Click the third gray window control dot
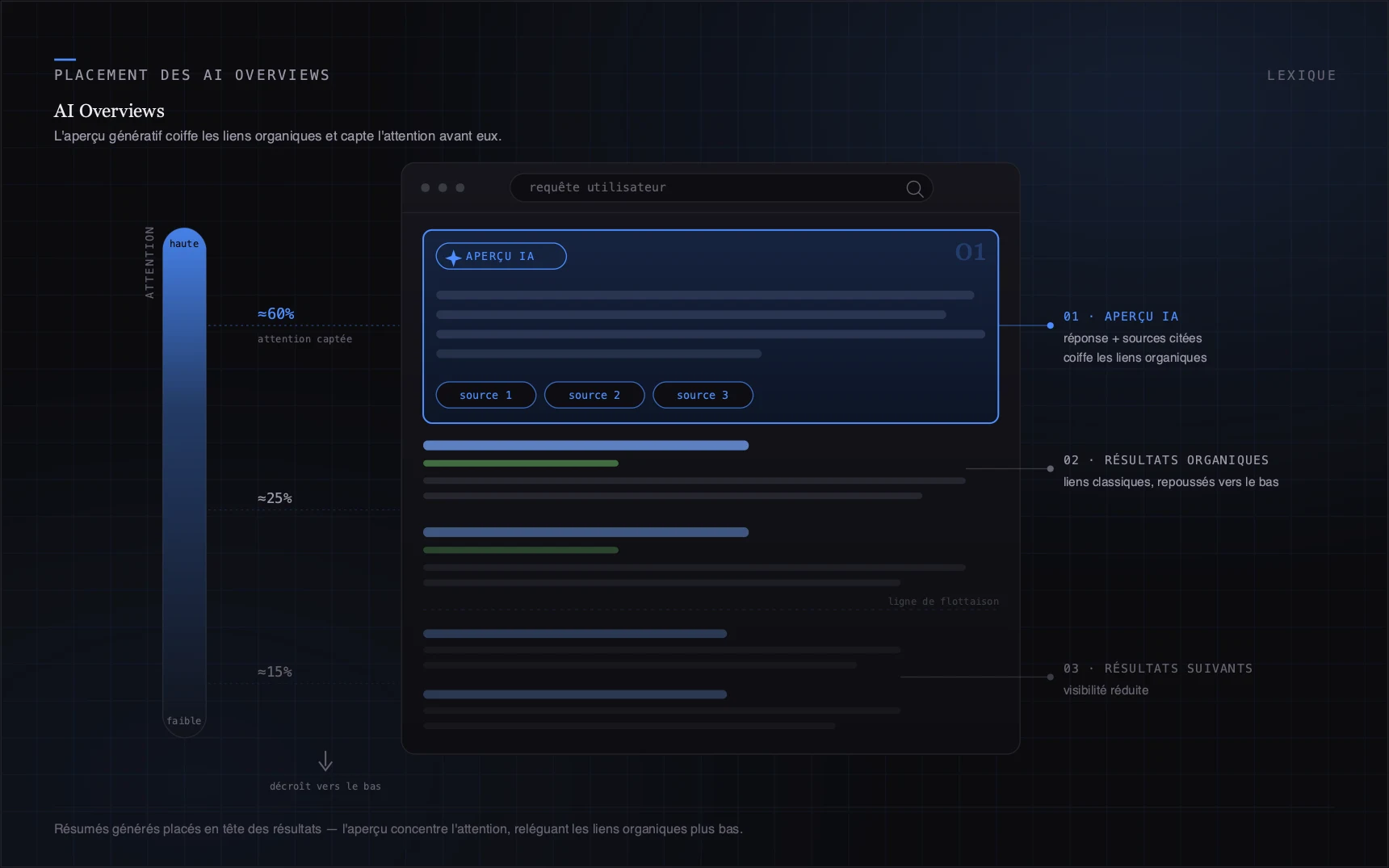The image size is (1389, 868). point(460,187)
